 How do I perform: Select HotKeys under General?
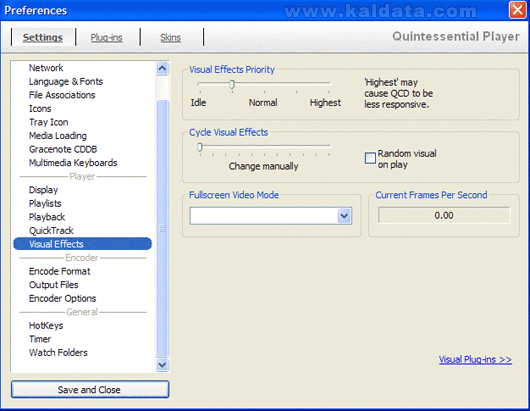(46, 325)
